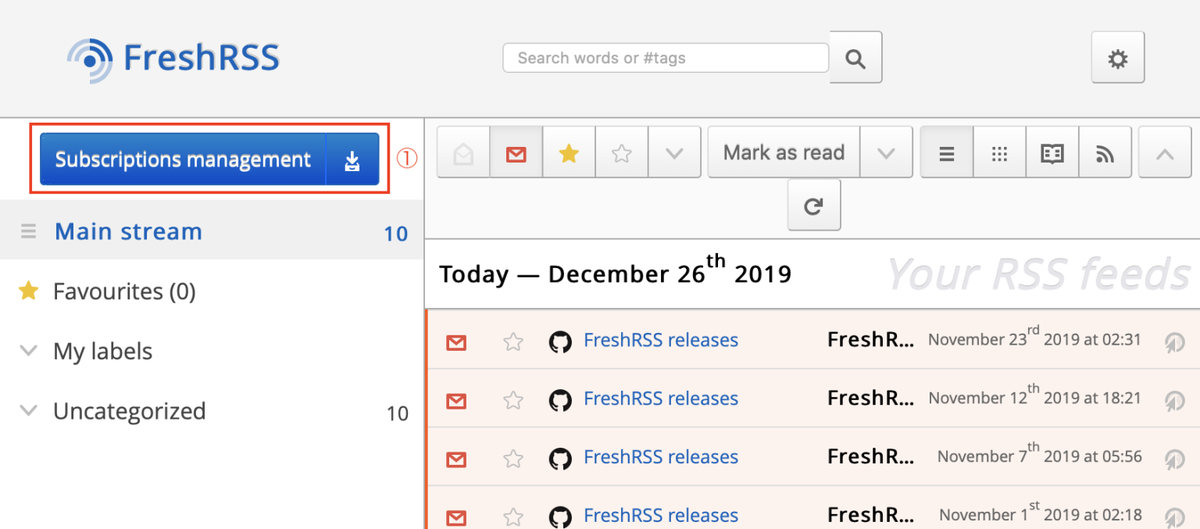
Task: Open the RSS feed icon
Action: click(1105, 153)
